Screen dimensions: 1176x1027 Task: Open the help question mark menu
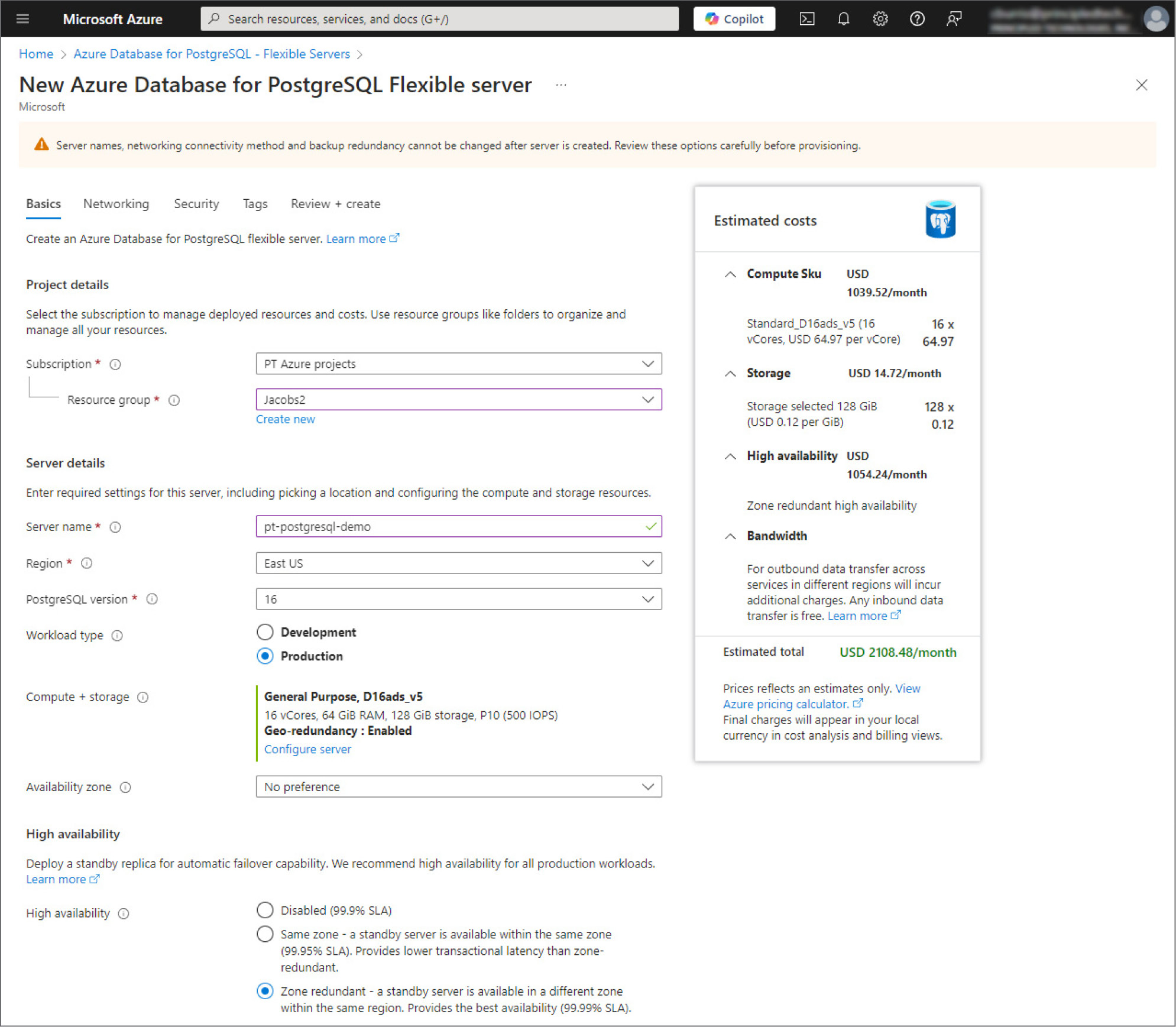coord(917,19)
